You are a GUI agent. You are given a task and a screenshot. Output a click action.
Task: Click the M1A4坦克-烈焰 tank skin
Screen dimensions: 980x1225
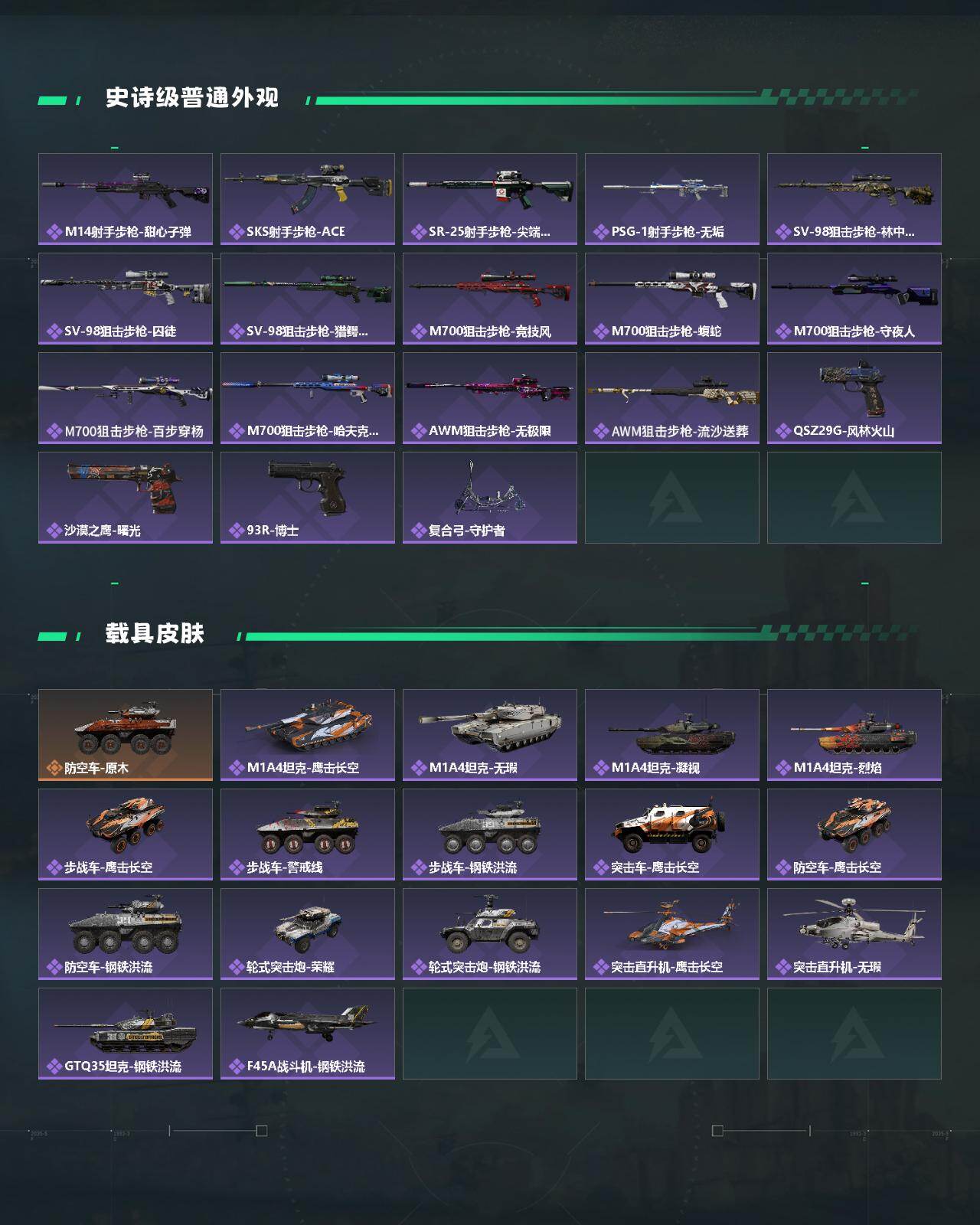[x=854, y=735]
